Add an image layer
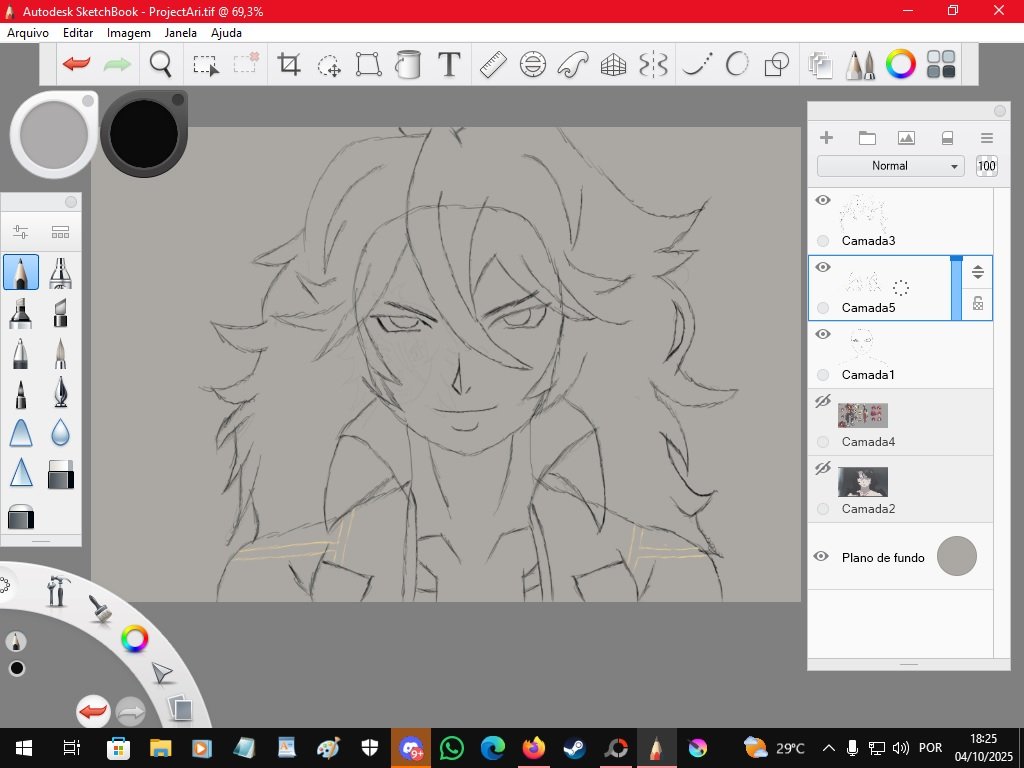Viewport: 1024px width, 768px height. point(906,138)
